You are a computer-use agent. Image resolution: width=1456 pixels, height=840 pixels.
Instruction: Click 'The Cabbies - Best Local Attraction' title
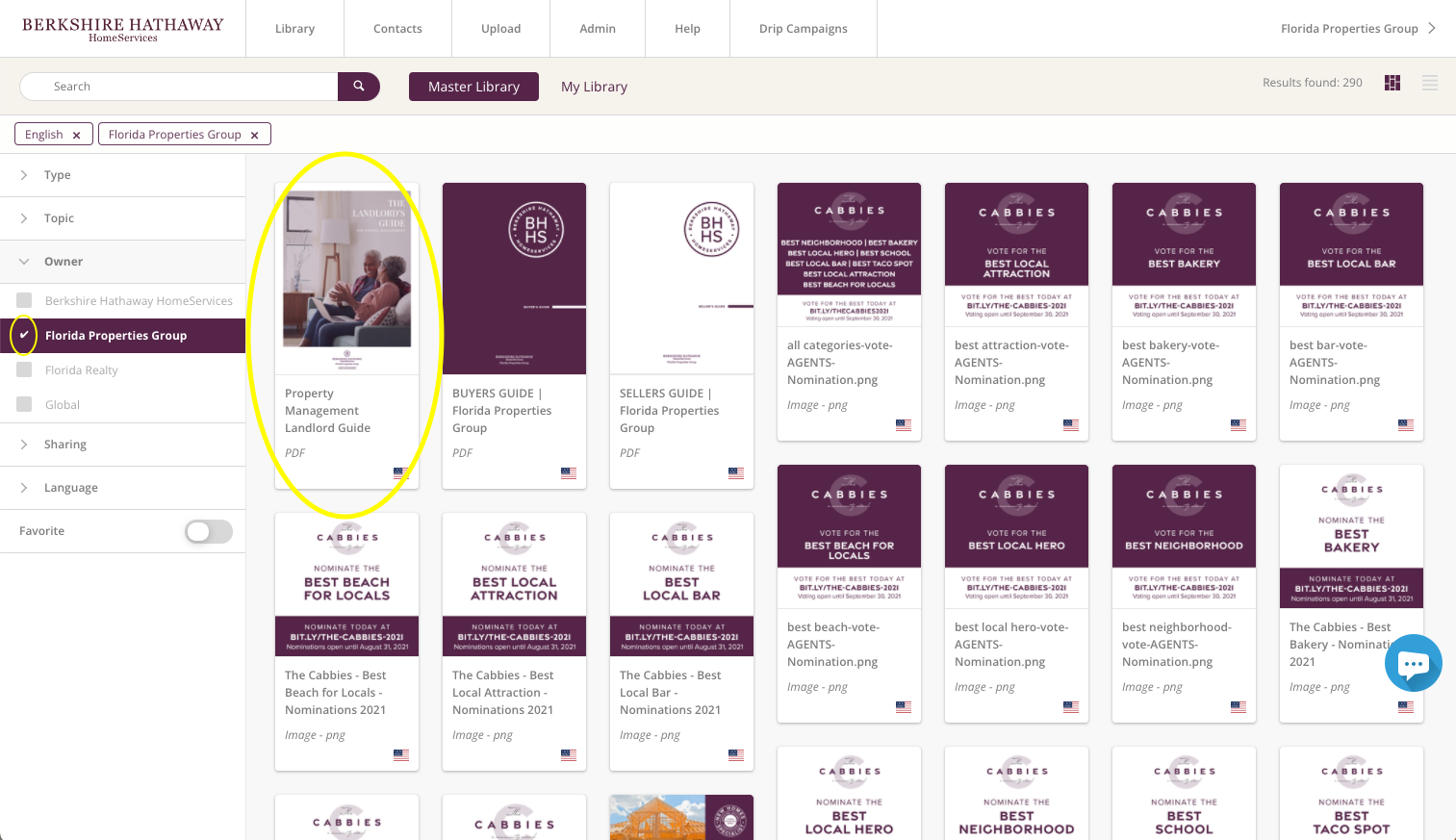(503, 693)
